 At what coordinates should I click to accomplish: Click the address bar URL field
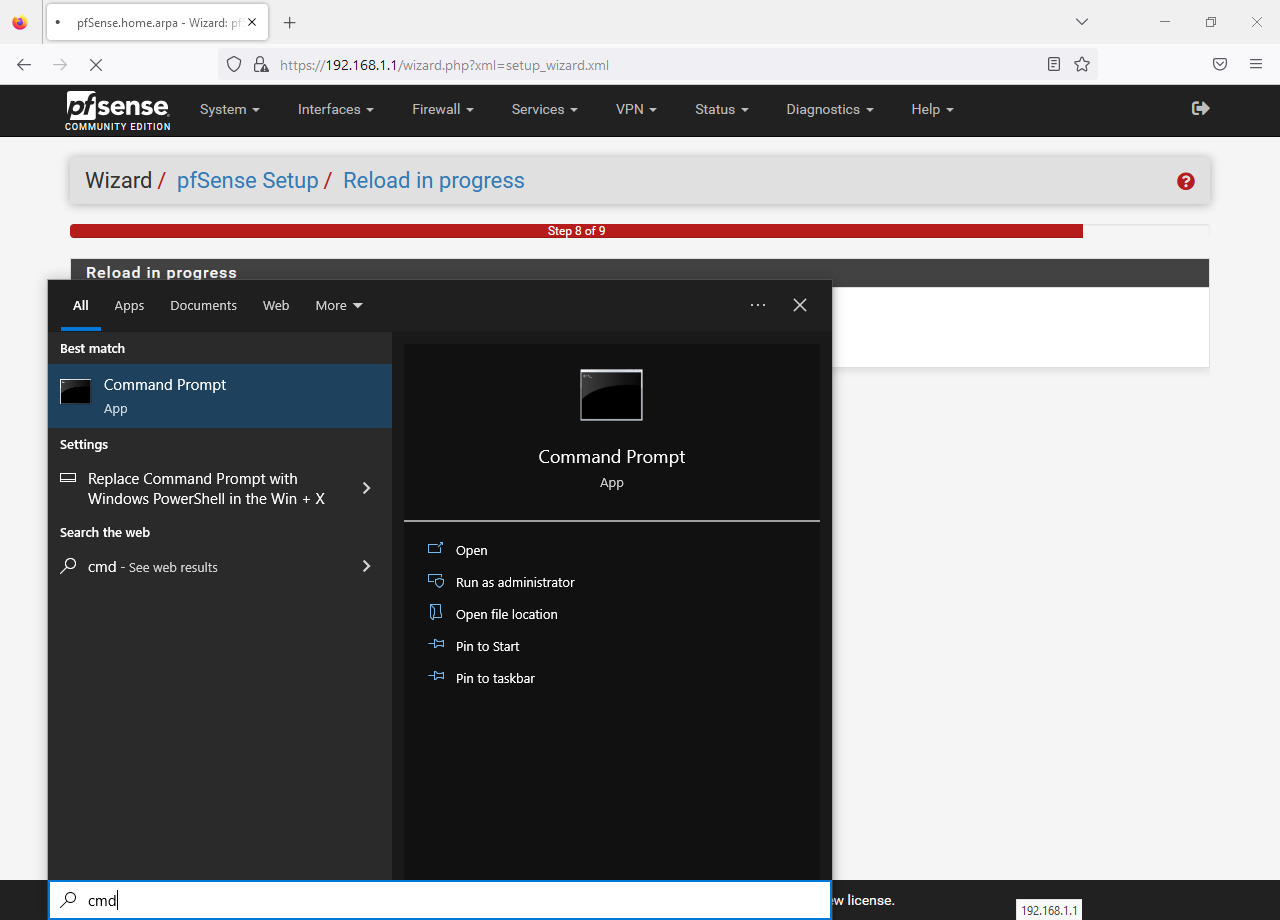point(656,64)
